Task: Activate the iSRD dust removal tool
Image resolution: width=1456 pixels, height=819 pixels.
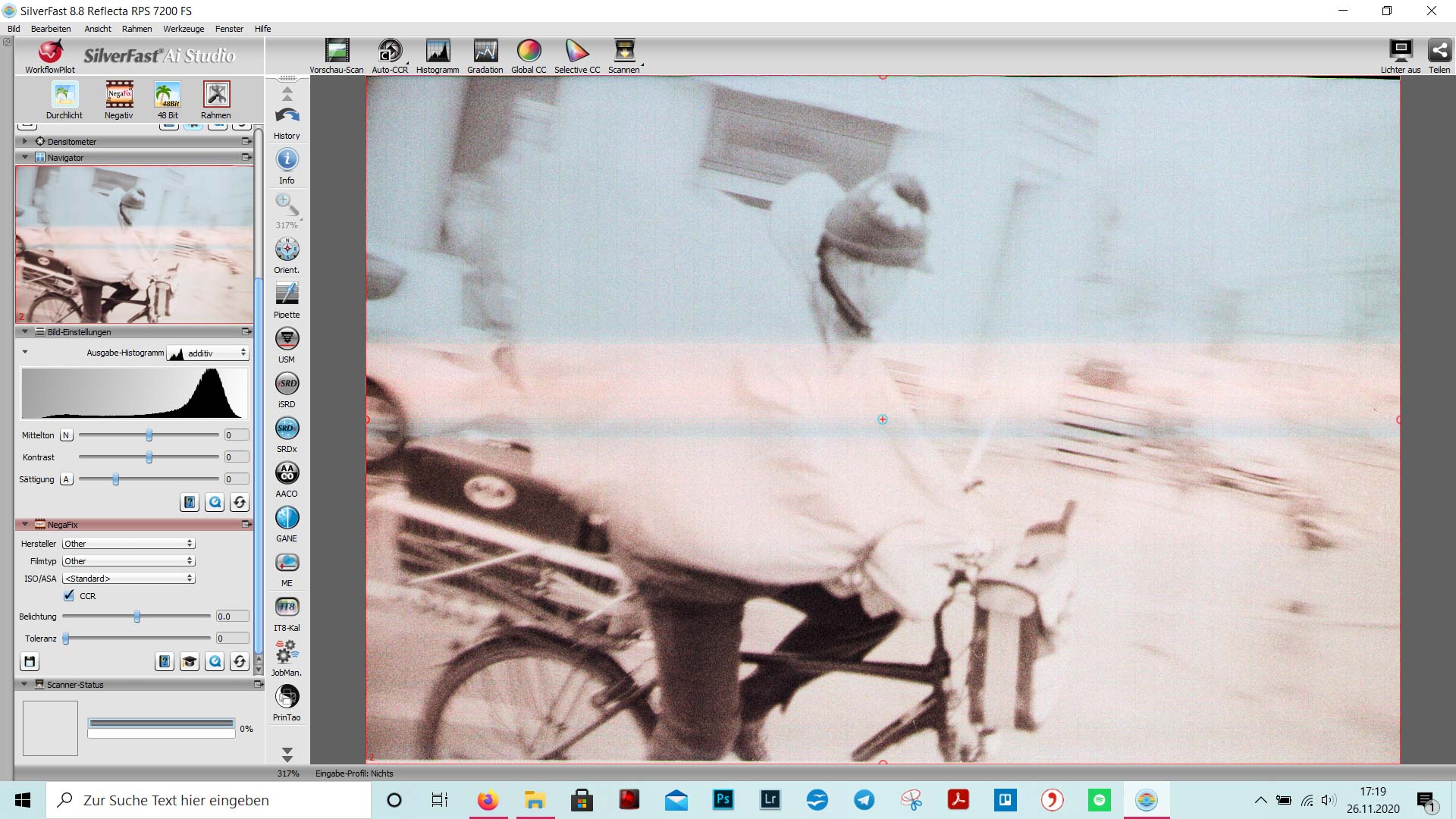Action: 287,389
